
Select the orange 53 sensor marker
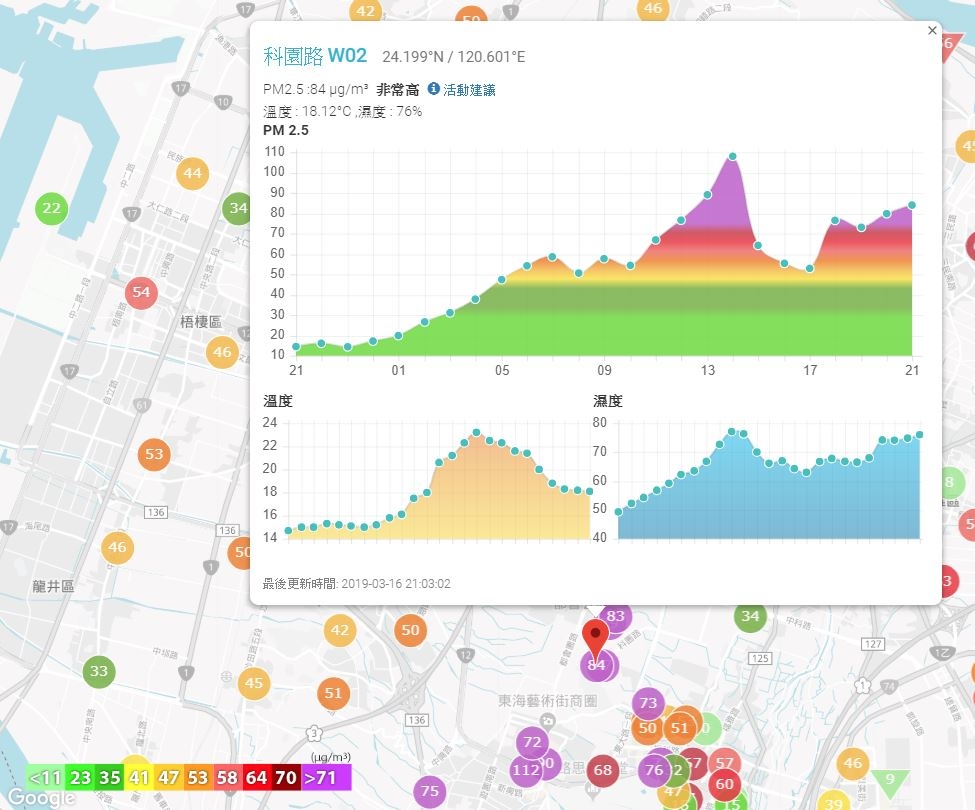[x=154, y=454]
